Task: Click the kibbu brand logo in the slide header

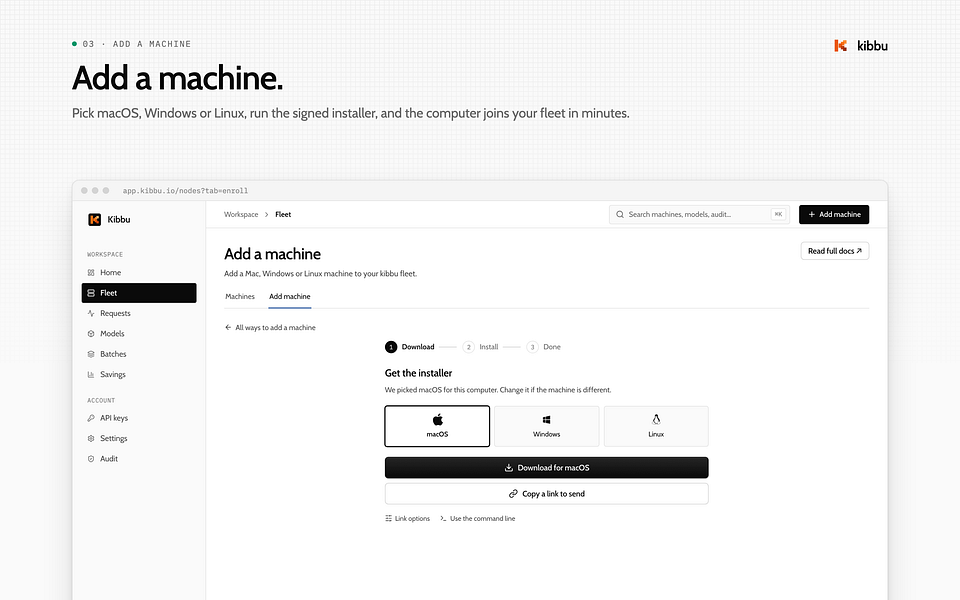Action: (x=841, y=45)
